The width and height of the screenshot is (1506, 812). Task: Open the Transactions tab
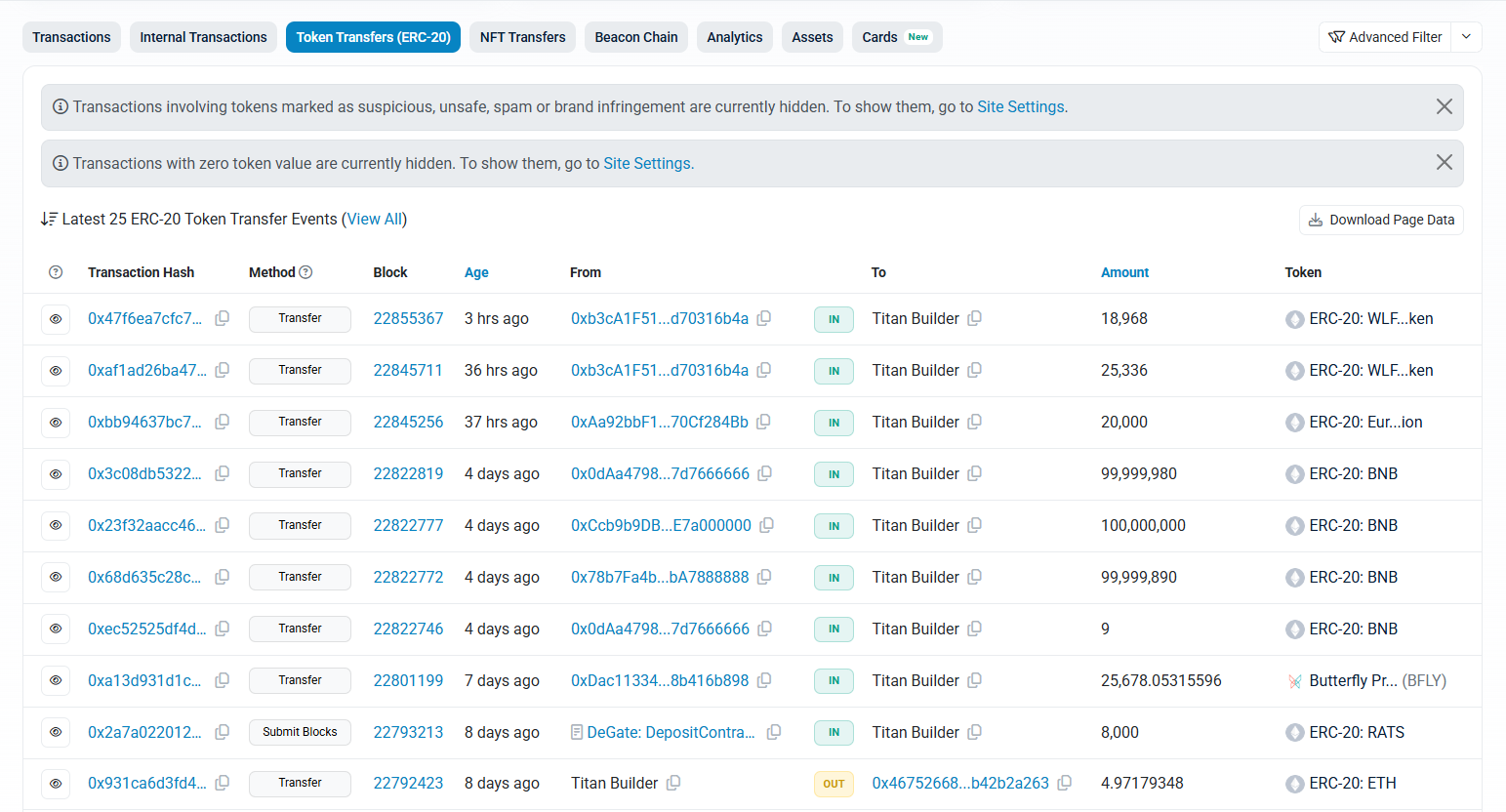pos(71,37)
